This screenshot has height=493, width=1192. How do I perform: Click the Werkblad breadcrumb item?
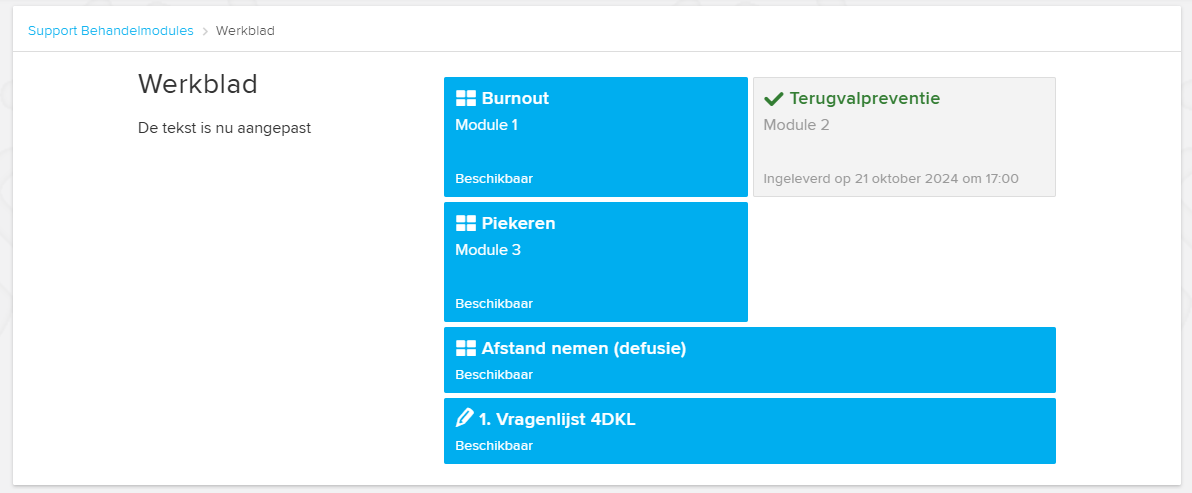[246, 31]
